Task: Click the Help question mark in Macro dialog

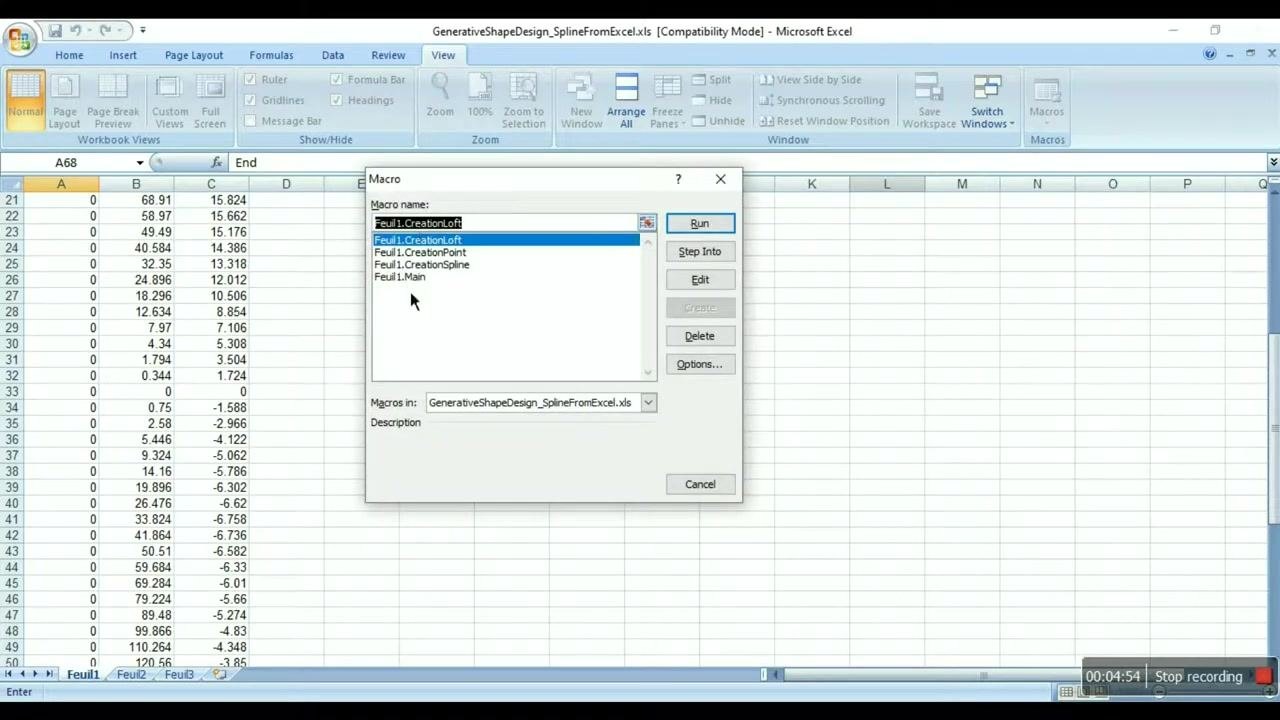Action: coord(678,179)
